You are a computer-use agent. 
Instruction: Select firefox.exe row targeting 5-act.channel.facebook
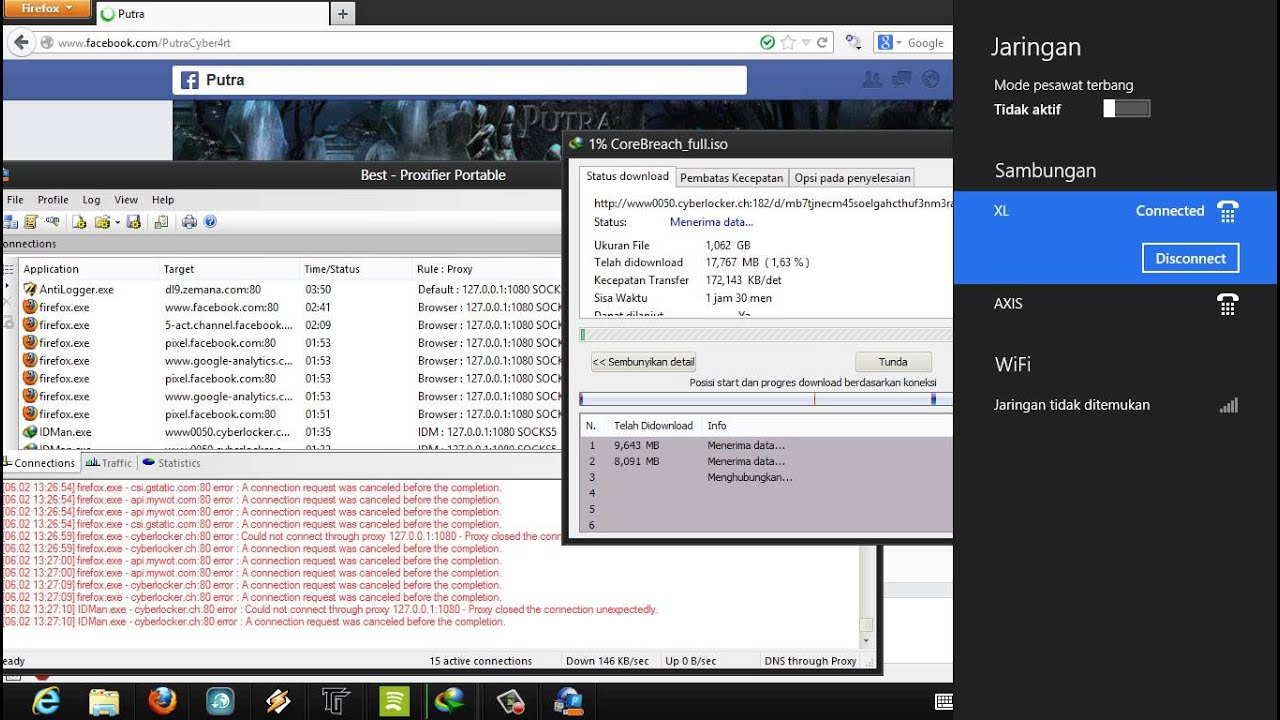coord(290,325)
